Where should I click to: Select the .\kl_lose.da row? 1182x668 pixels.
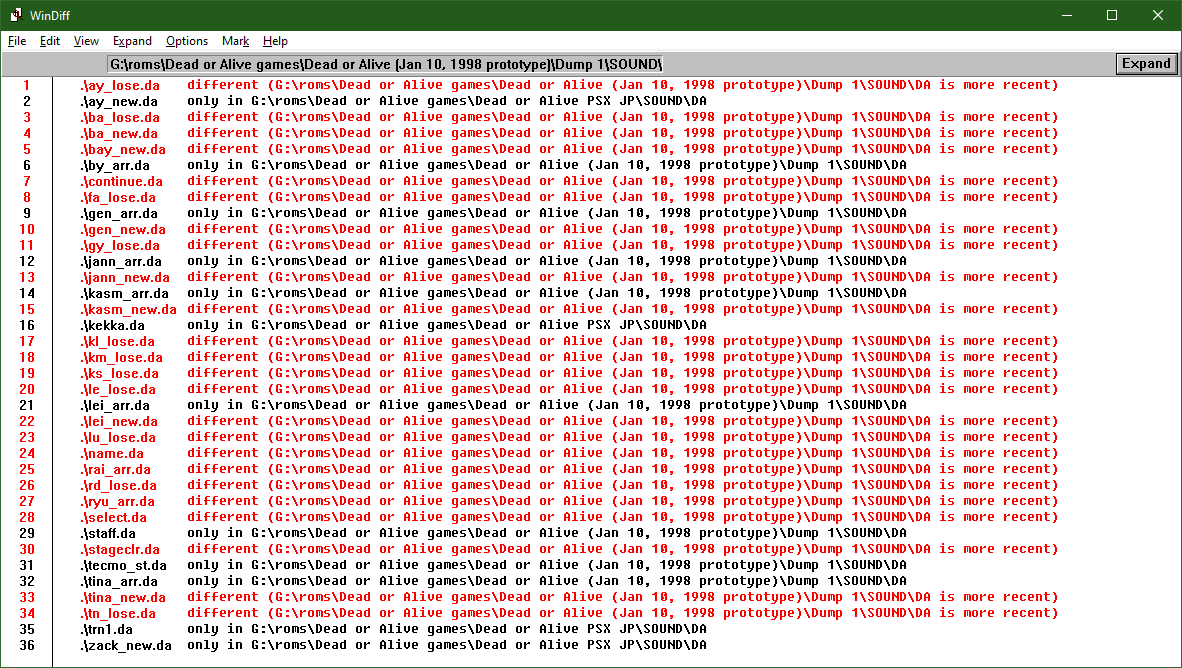pyautogui.click(x=569, y=341)
